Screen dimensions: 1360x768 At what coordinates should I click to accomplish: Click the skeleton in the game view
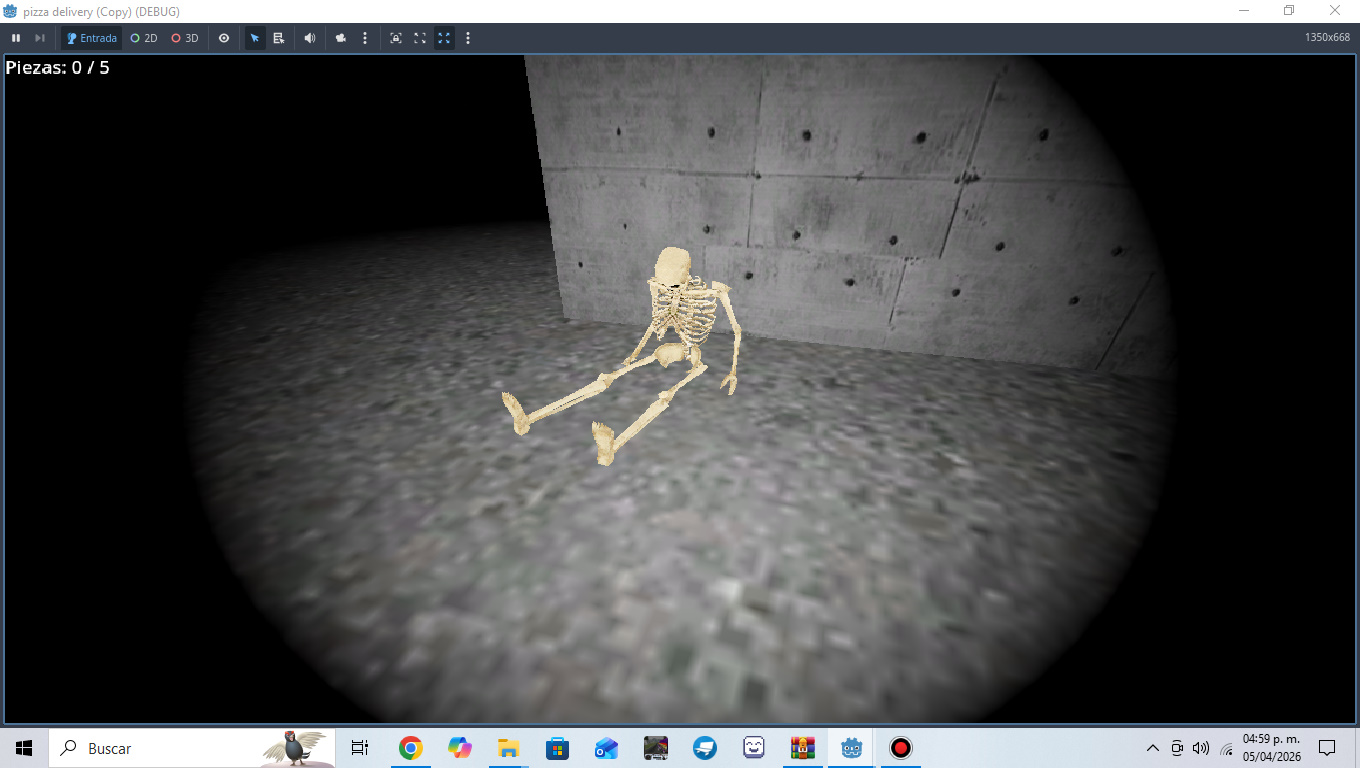640,355
